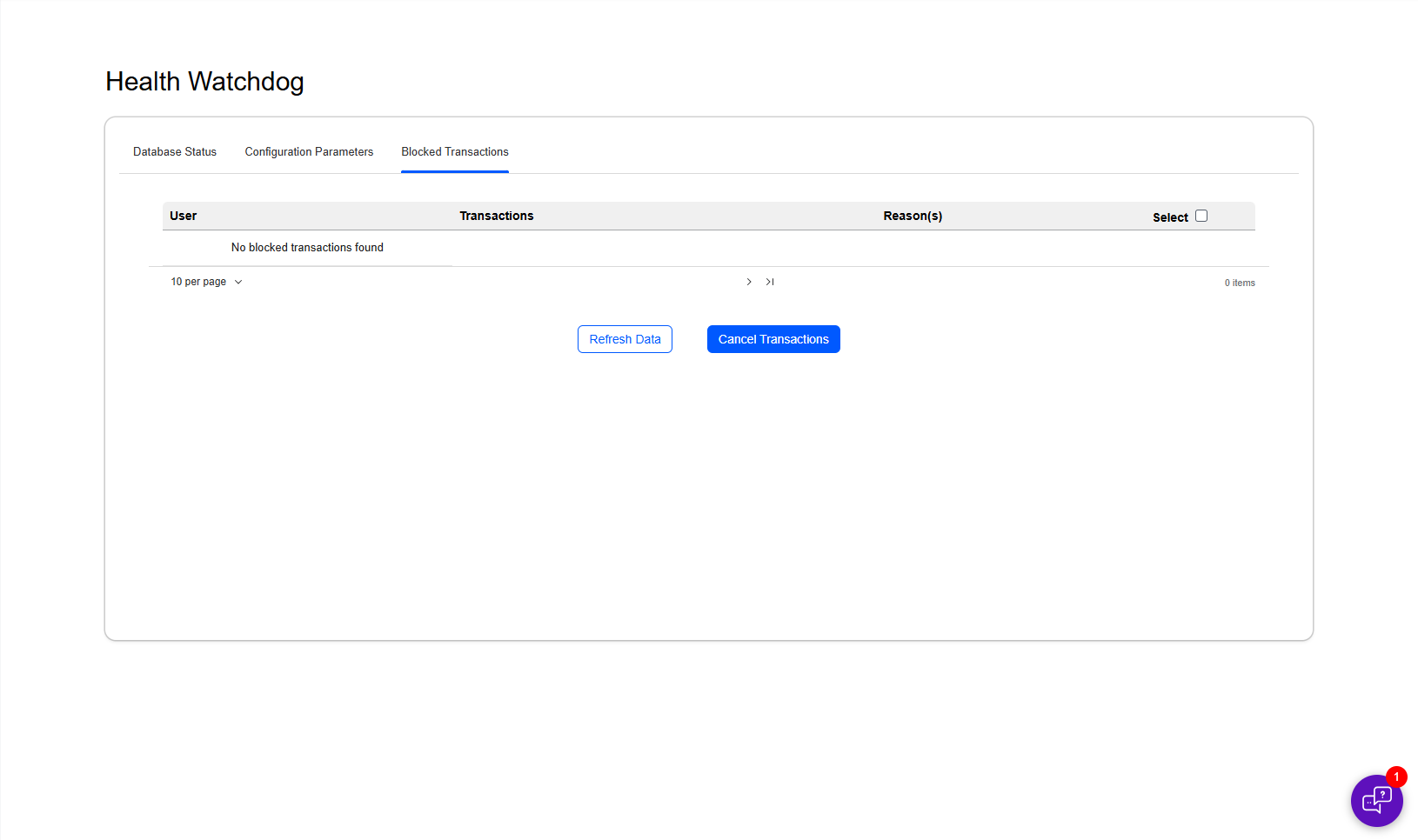This screenshot has width=1418, height=840.
Task: Click the User column header
Action: pyautogui.click(x=184, y=216)
